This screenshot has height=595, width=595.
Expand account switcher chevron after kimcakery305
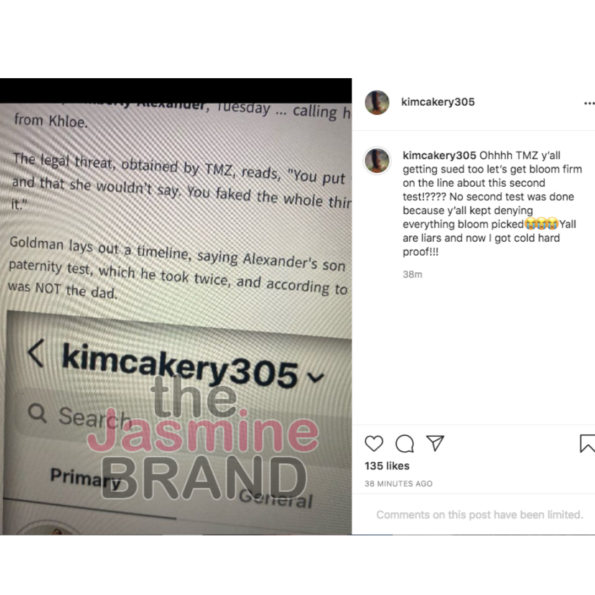(x=315, y=377)
